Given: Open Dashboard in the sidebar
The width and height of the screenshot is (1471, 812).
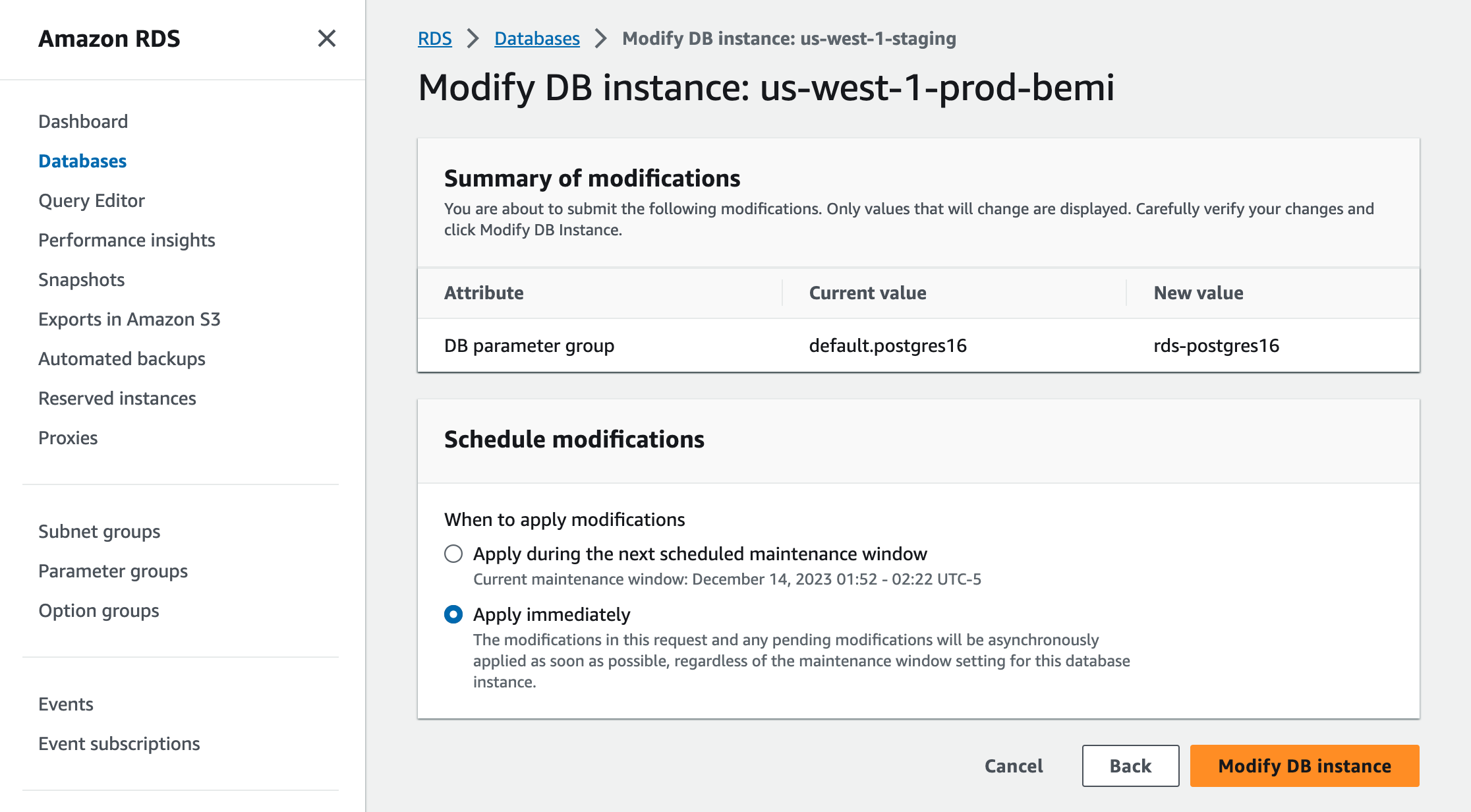Looking at the screenshot, I should (83, 121).
